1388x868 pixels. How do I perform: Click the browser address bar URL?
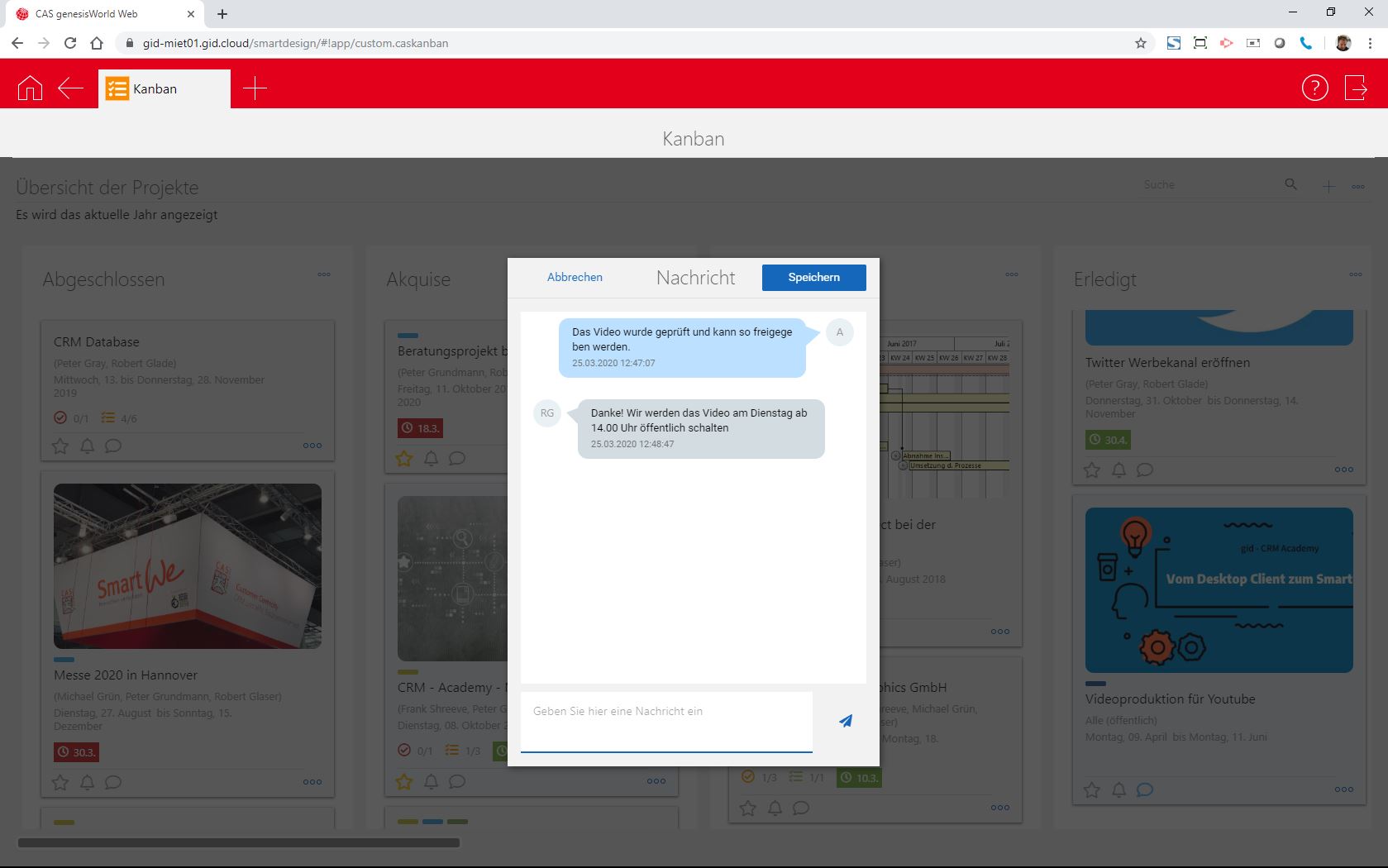click(295, 43)
